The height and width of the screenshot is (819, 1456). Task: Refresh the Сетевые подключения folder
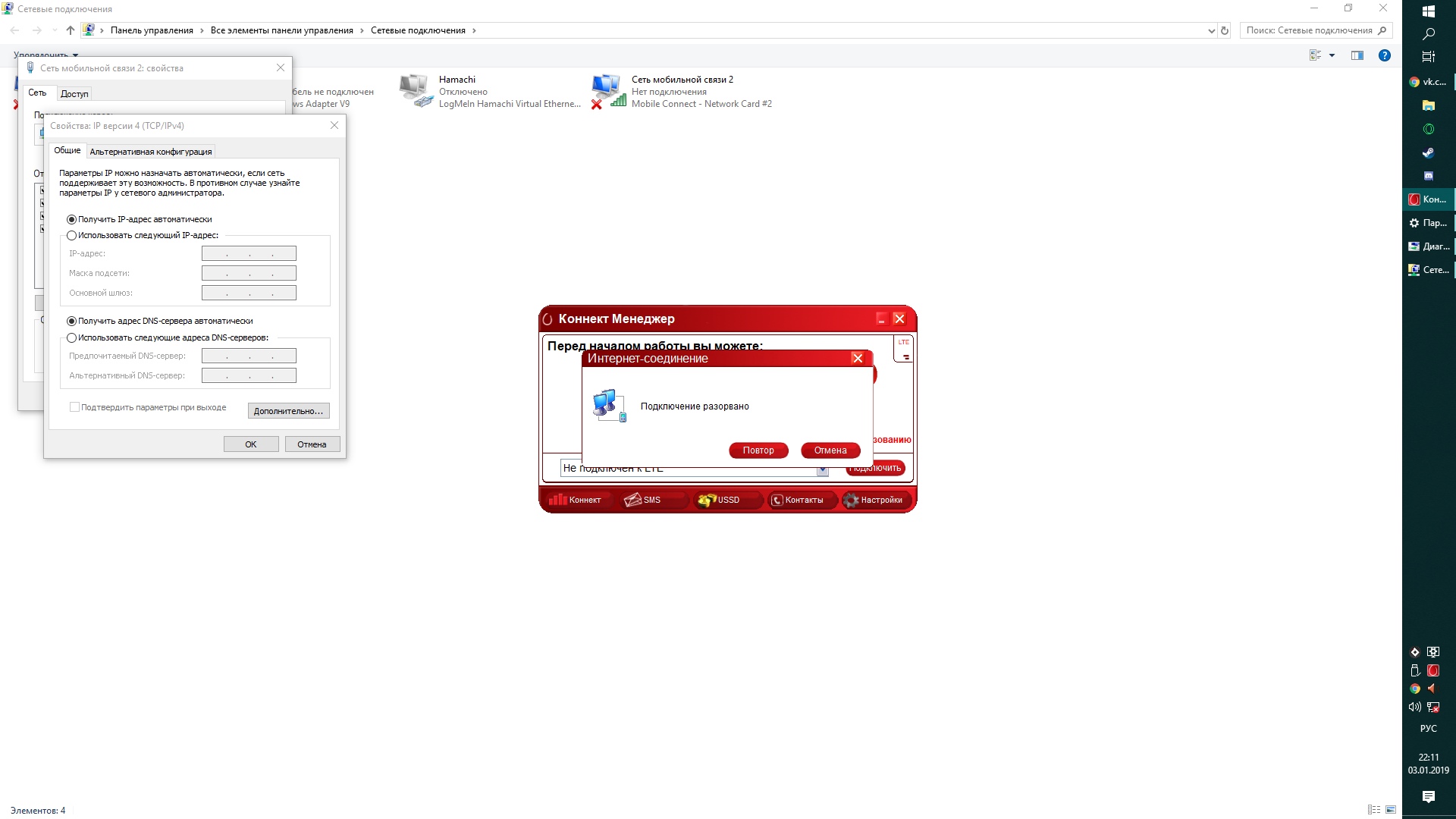tap(1225, 30)
